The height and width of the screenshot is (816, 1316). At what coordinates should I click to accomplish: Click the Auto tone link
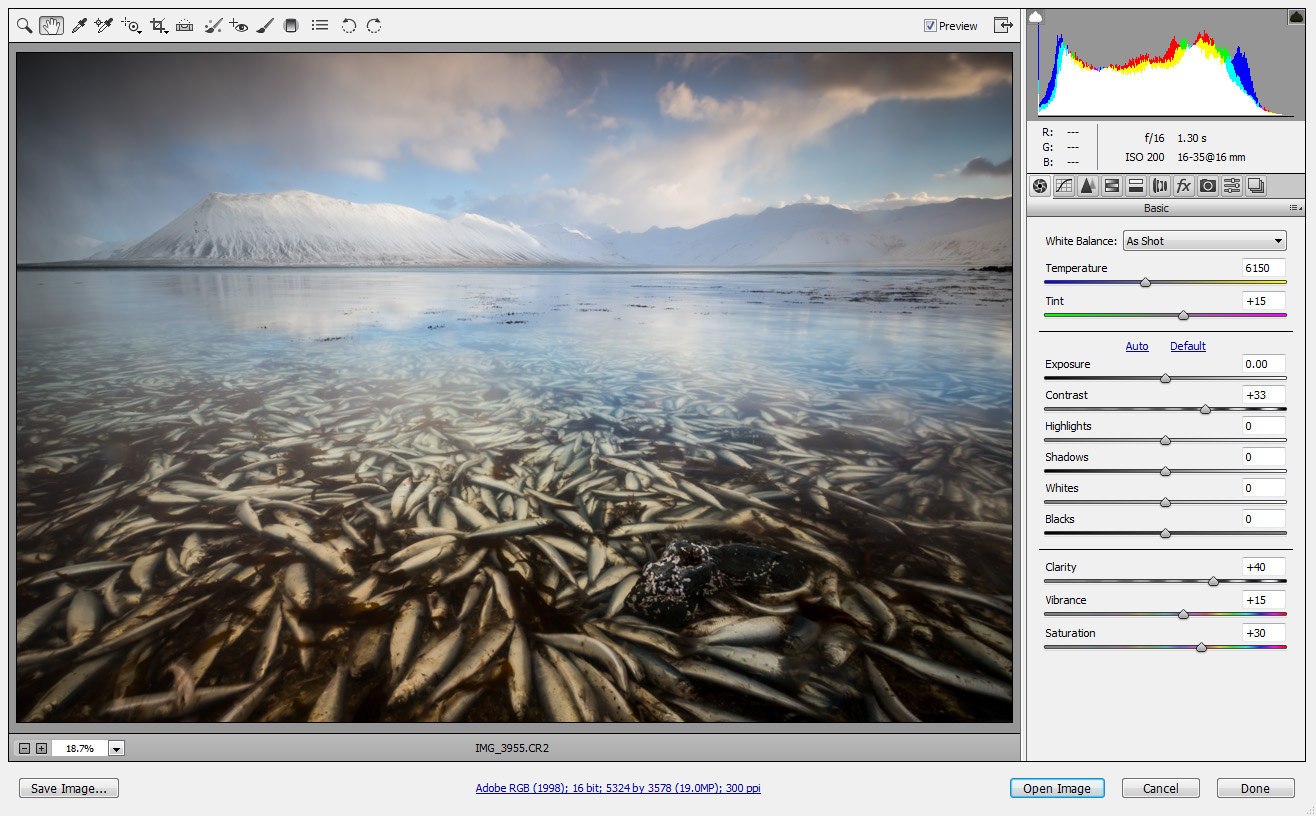coord(1137,346)
